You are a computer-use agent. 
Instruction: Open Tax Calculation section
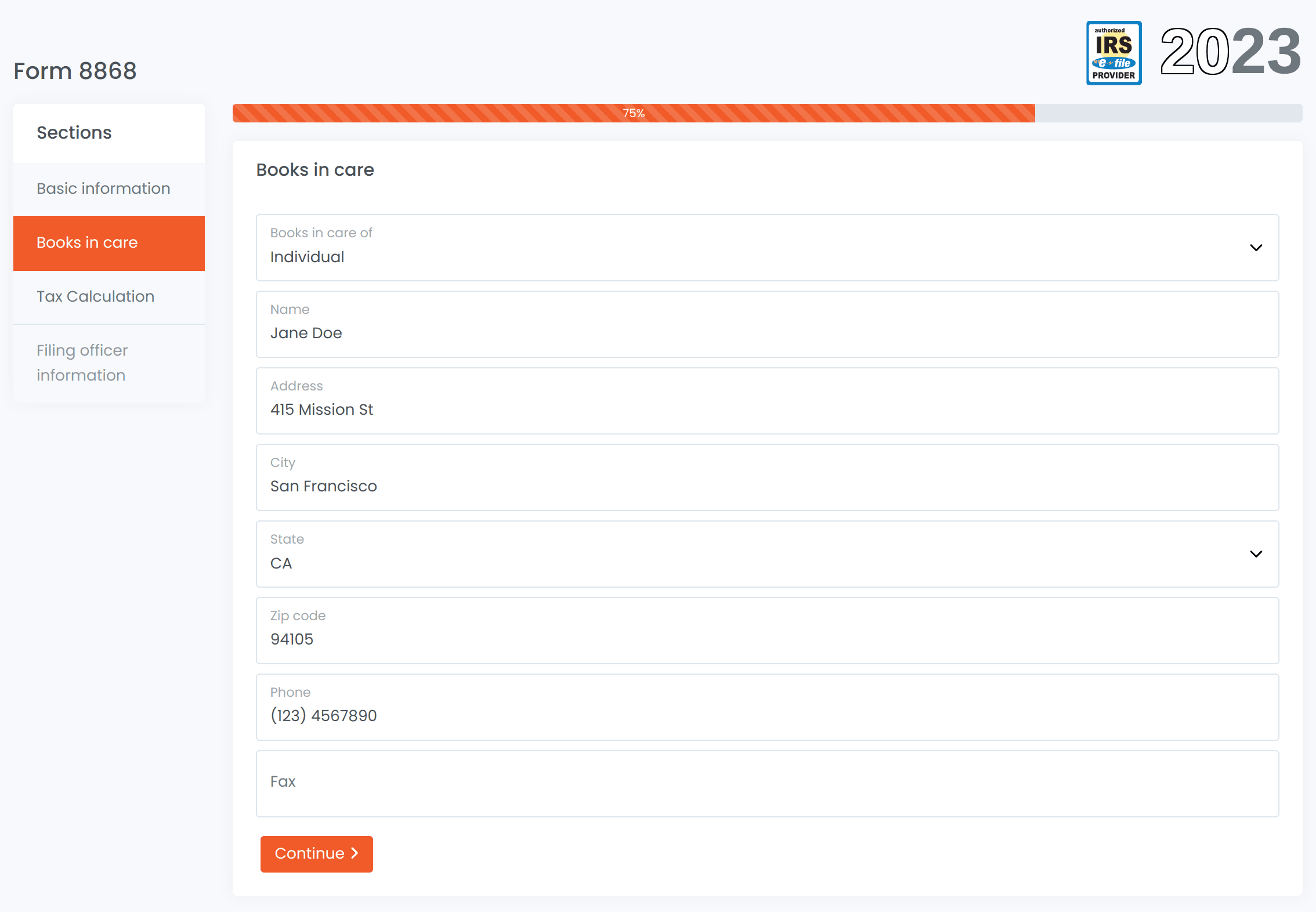point(109,297)
